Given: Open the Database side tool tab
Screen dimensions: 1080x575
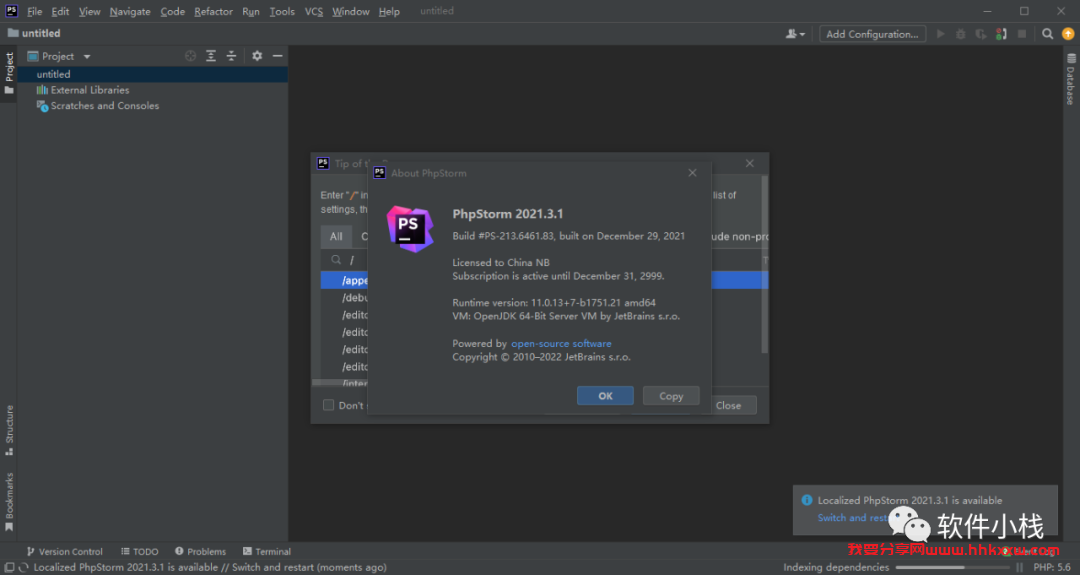Looking at the screenshot, I should click(x=1070, y=79).
